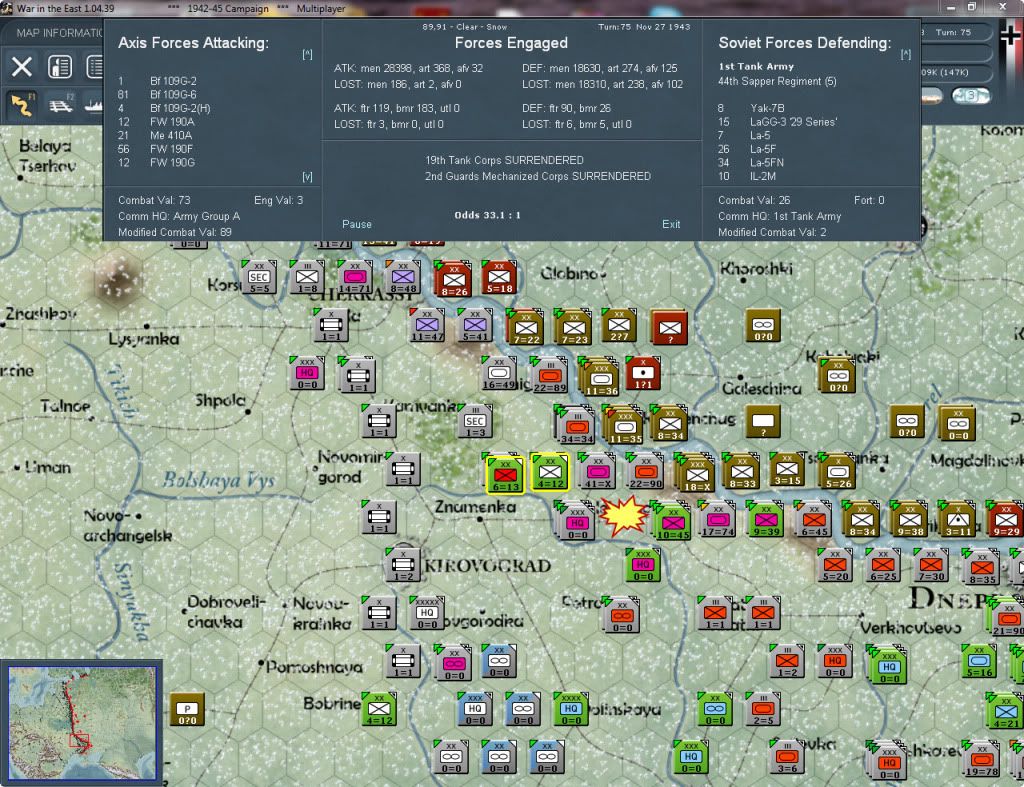Select yellow-highlighted 4=12 green unit
This screenshot has height=787, width=1024.
click(549, 471)
